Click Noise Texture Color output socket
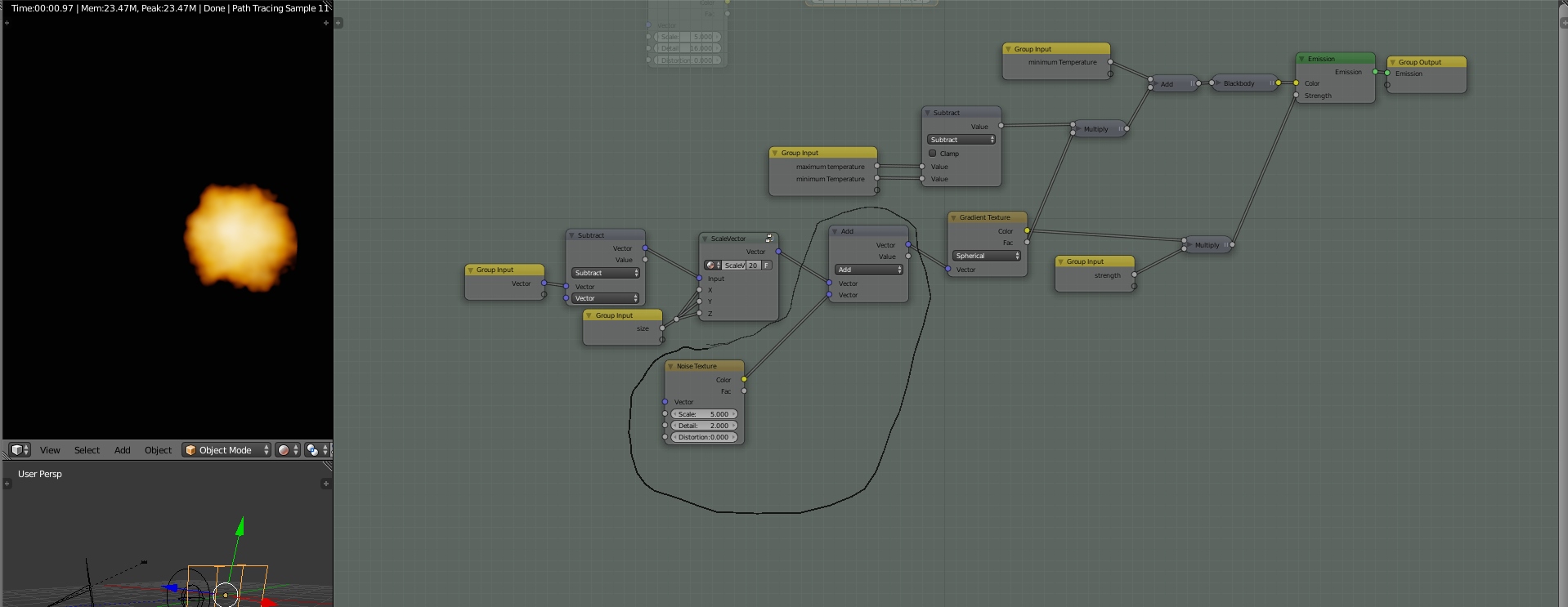The image size is (1568, 607). pos(744,379)
